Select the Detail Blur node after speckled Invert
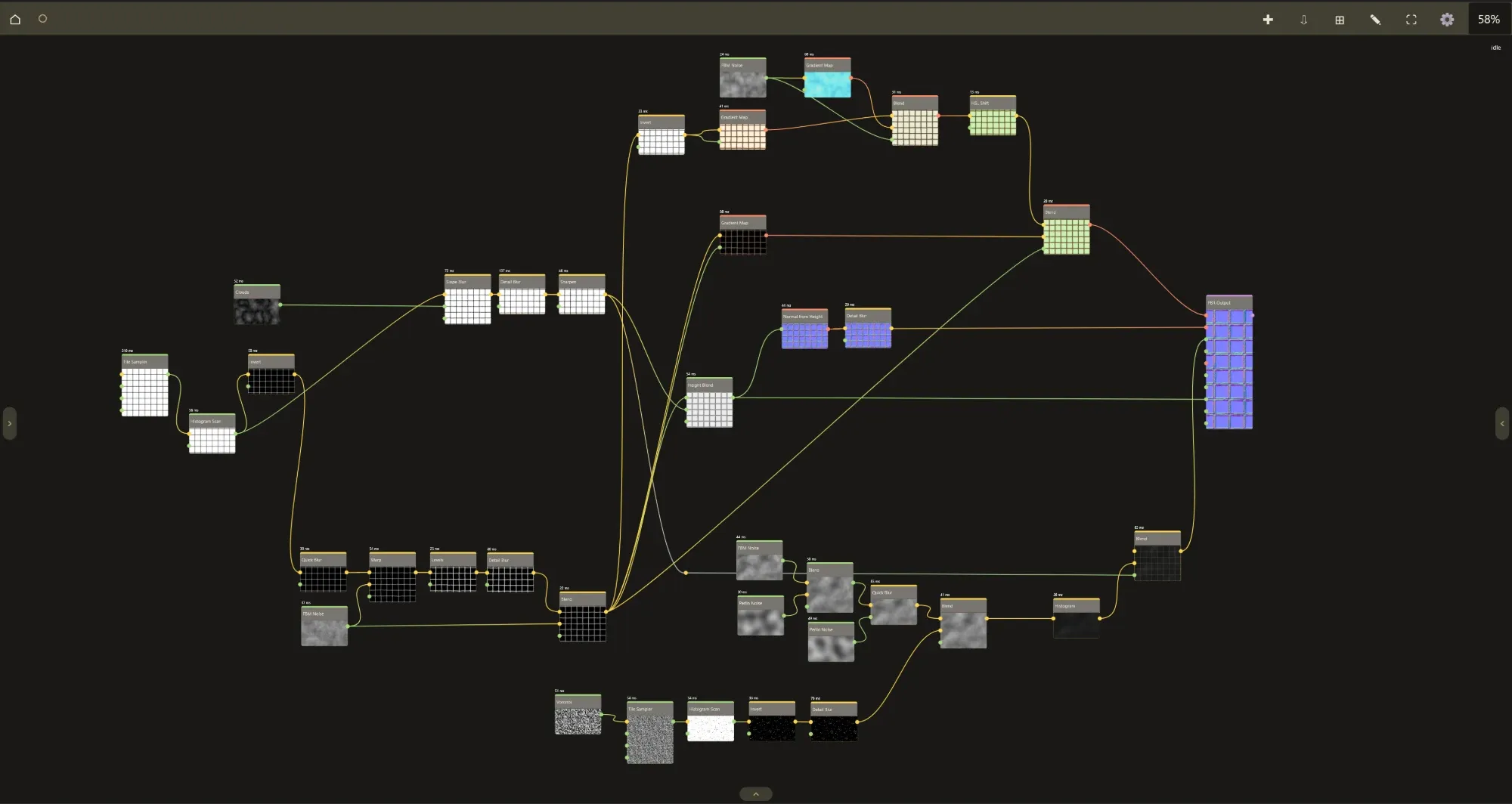Screen dimensions: 1512x804 tap(834, 722)
